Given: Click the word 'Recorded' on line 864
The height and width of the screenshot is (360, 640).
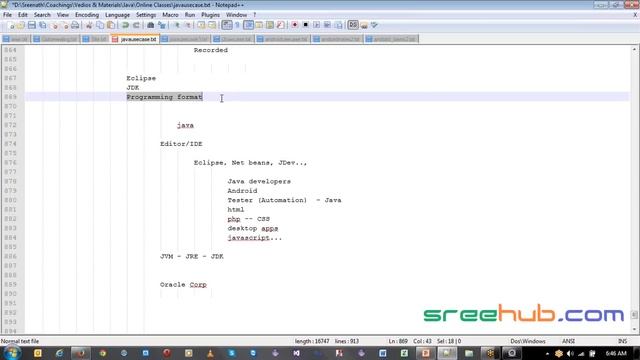Looking at the screenshot, I should tap(211, 50).
